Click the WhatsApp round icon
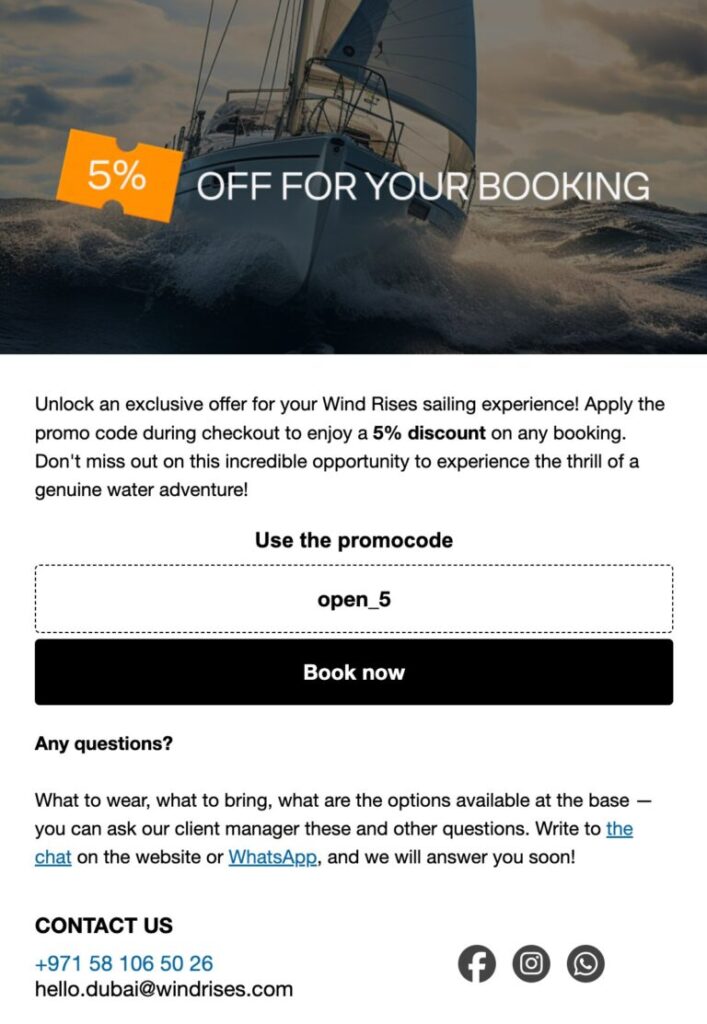 tap(585, 963)
